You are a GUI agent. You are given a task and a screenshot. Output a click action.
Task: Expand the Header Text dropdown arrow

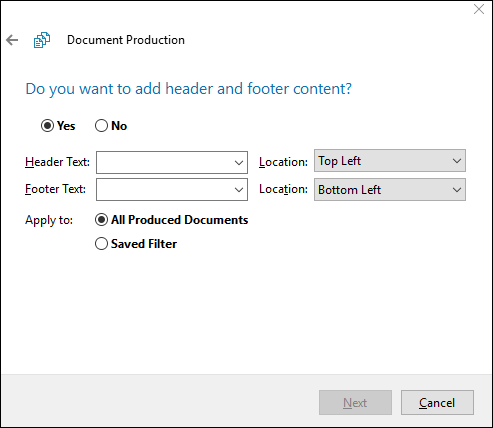[x=239, y=163]
